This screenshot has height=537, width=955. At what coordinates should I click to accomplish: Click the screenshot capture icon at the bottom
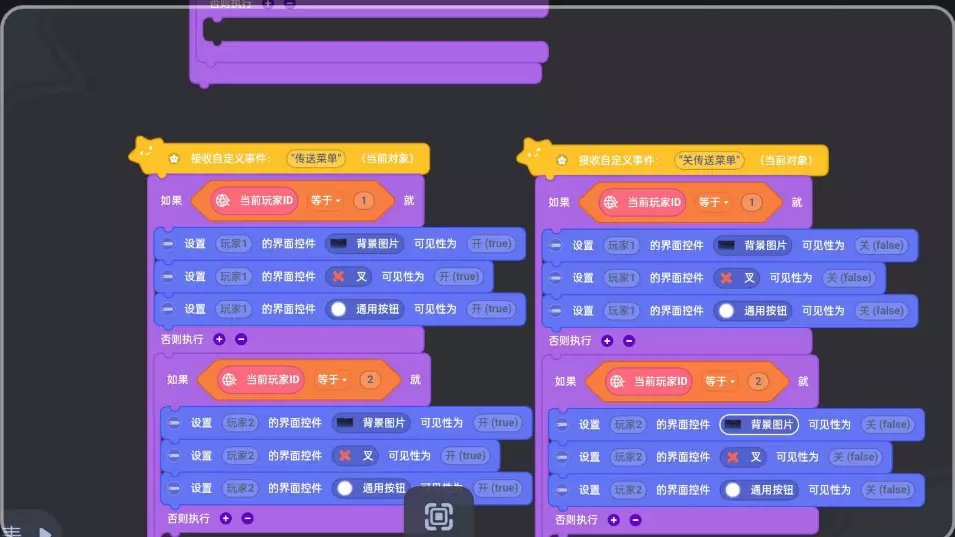click(438, 516)
